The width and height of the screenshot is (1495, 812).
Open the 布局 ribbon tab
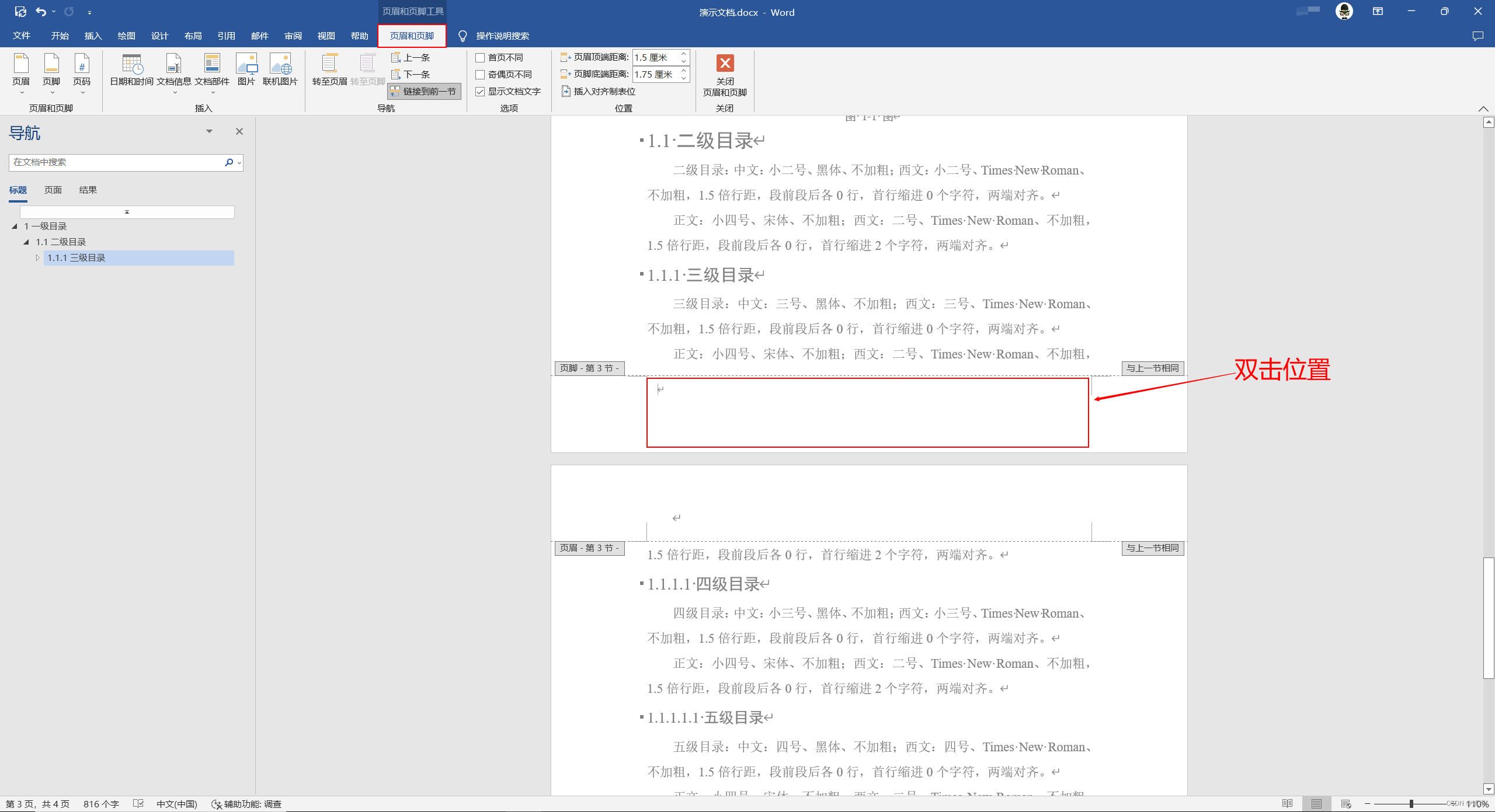click(x=193, y=36)
